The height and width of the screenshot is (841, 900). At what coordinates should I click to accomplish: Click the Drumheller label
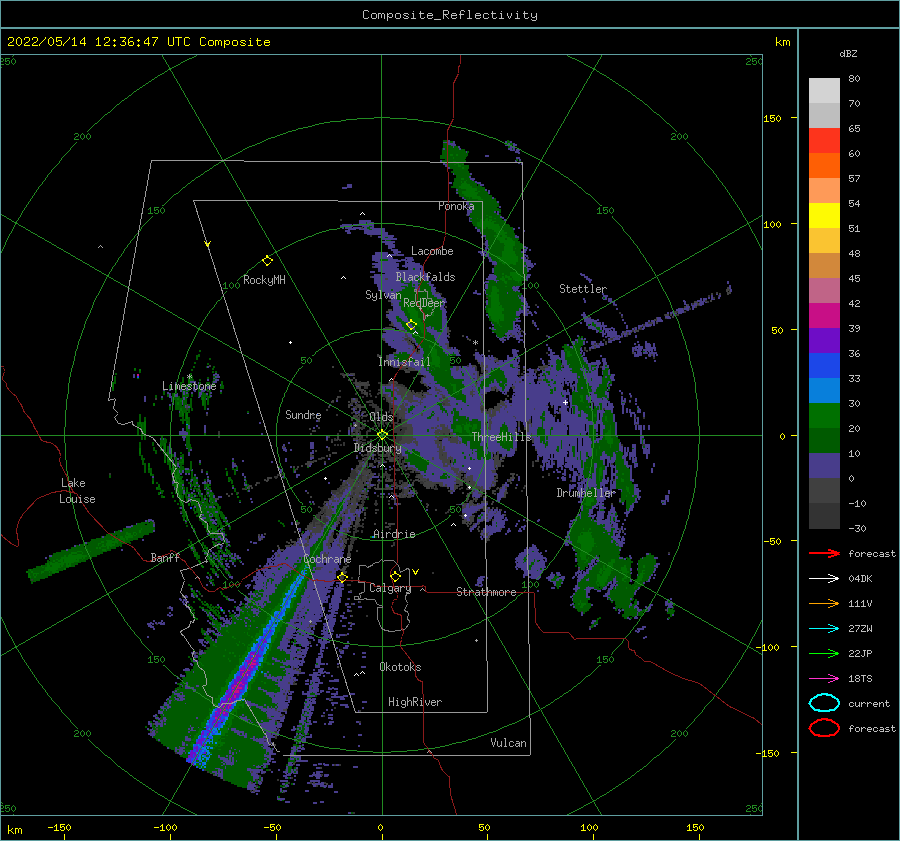(586, 493)
